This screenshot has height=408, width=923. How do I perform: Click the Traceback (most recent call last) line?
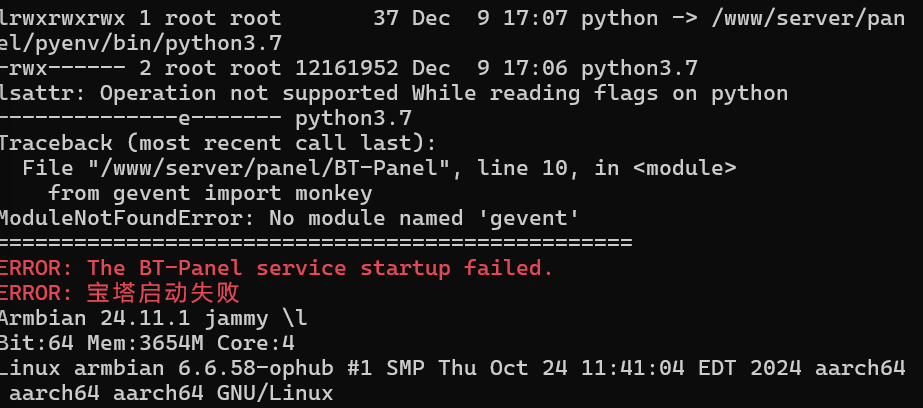[218, 144]
